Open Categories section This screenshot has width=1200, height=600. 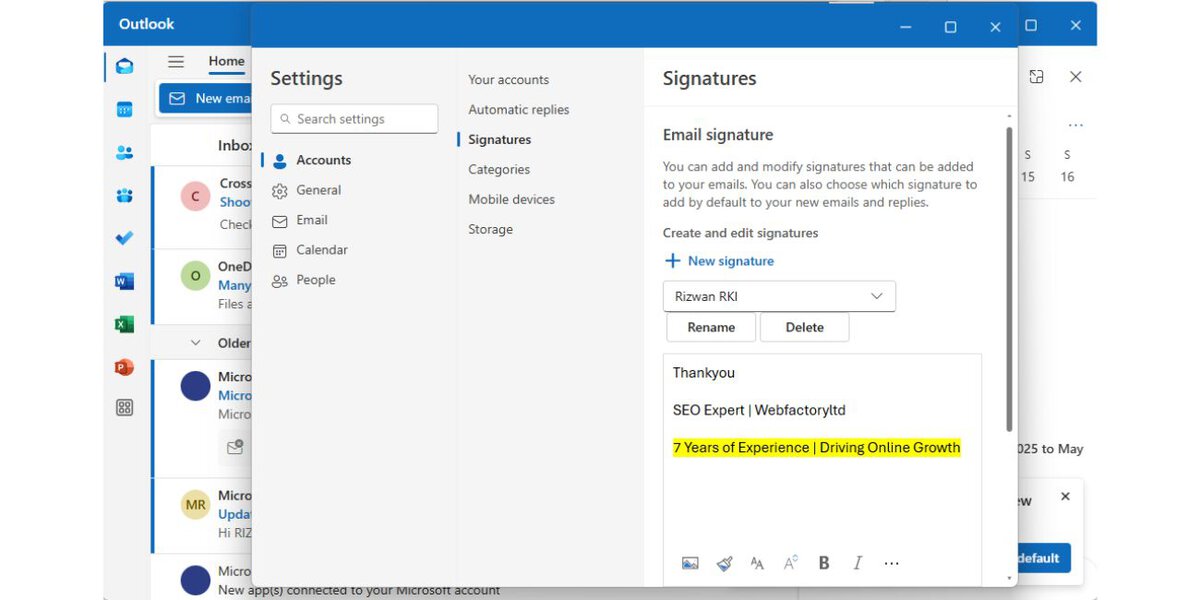(x=499, y=170)
